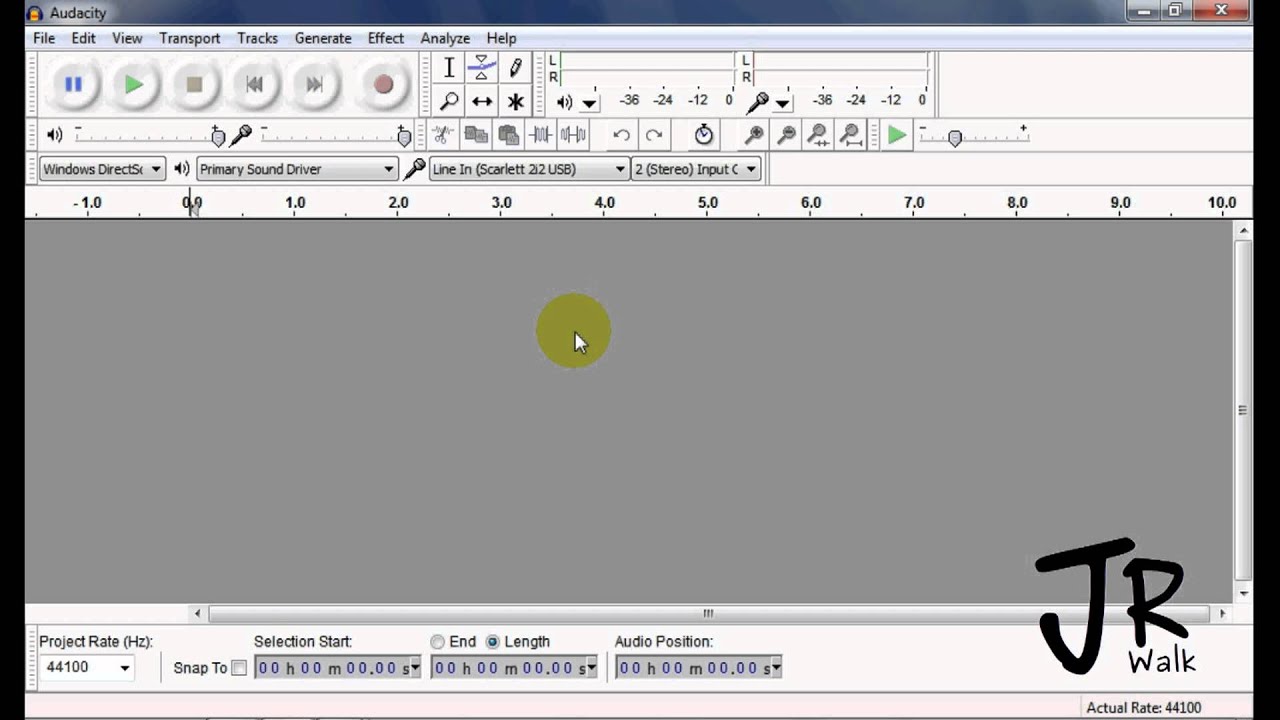This screenshot has height=720, width=1280.
Task: Open the Effect menu
Action: pos(386,38)
